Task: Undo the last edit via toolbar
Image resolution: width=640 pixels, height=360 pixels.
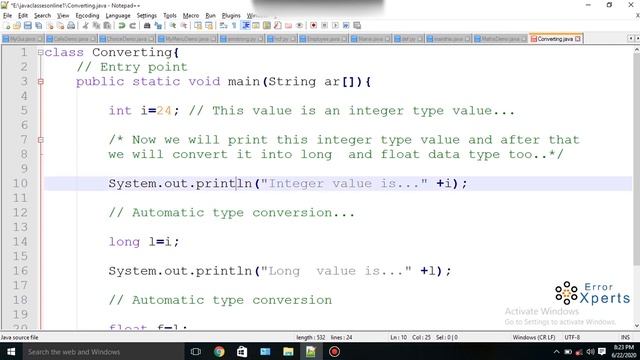Action: [x=121, y=25]
